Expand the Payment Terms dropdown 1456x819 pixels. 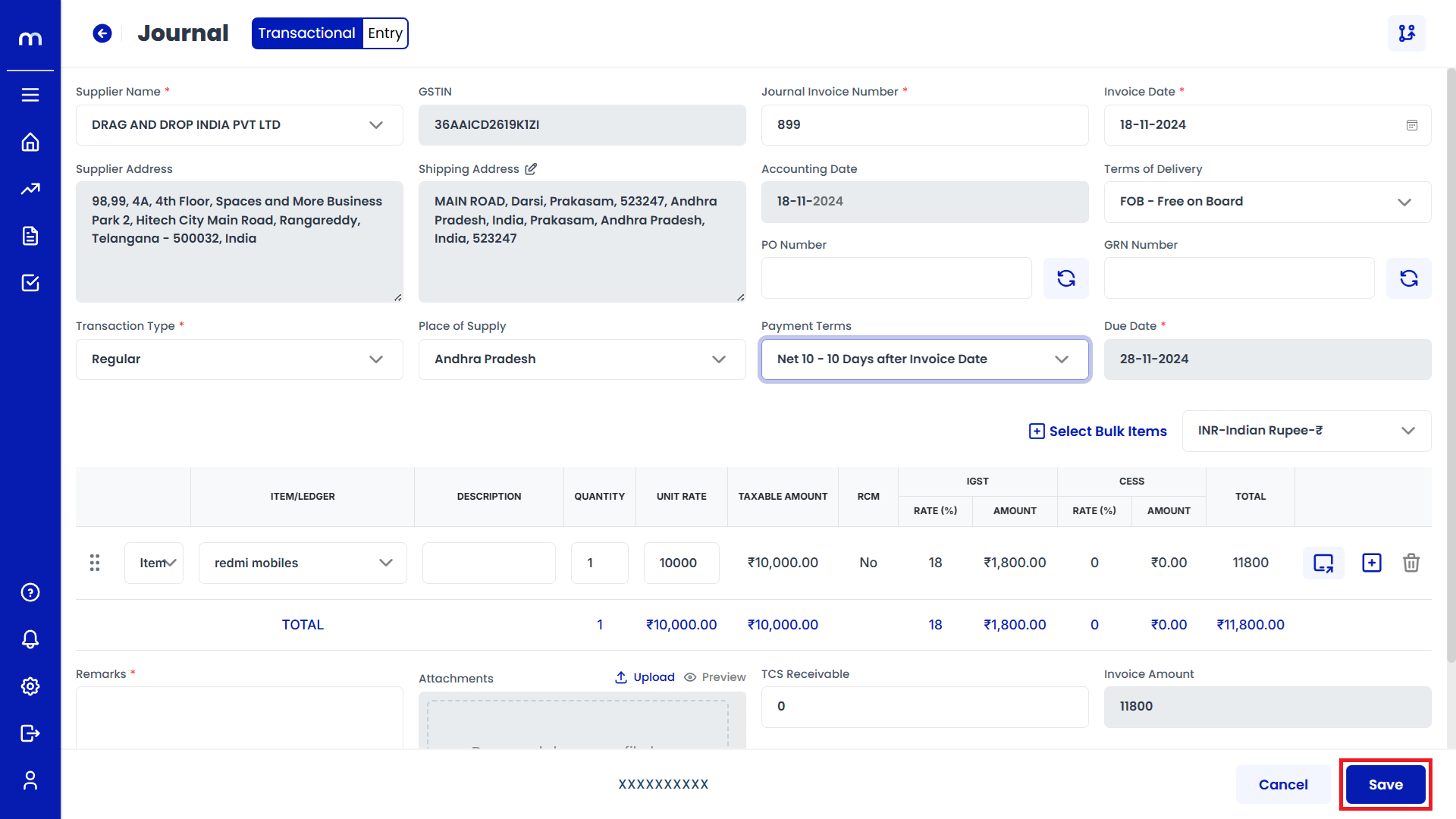tap(924, 359)
